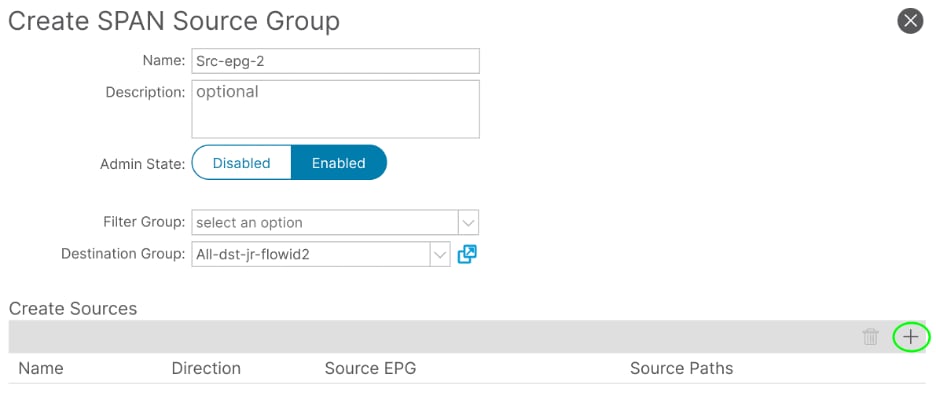Viewport: 936px width, 418px height.
Task: Close the Create SPAN Source Group dialog
Action: [910, 21]
